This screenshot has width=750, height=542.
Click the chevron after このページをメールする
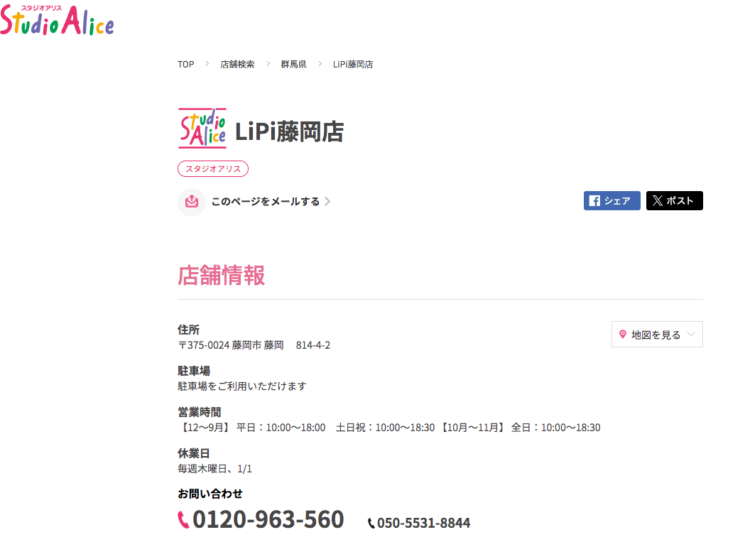point(327,201)
